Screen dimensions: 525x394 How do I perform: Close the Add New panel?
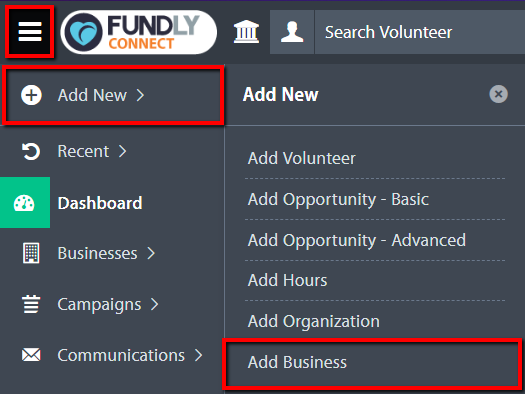[498, 94]
